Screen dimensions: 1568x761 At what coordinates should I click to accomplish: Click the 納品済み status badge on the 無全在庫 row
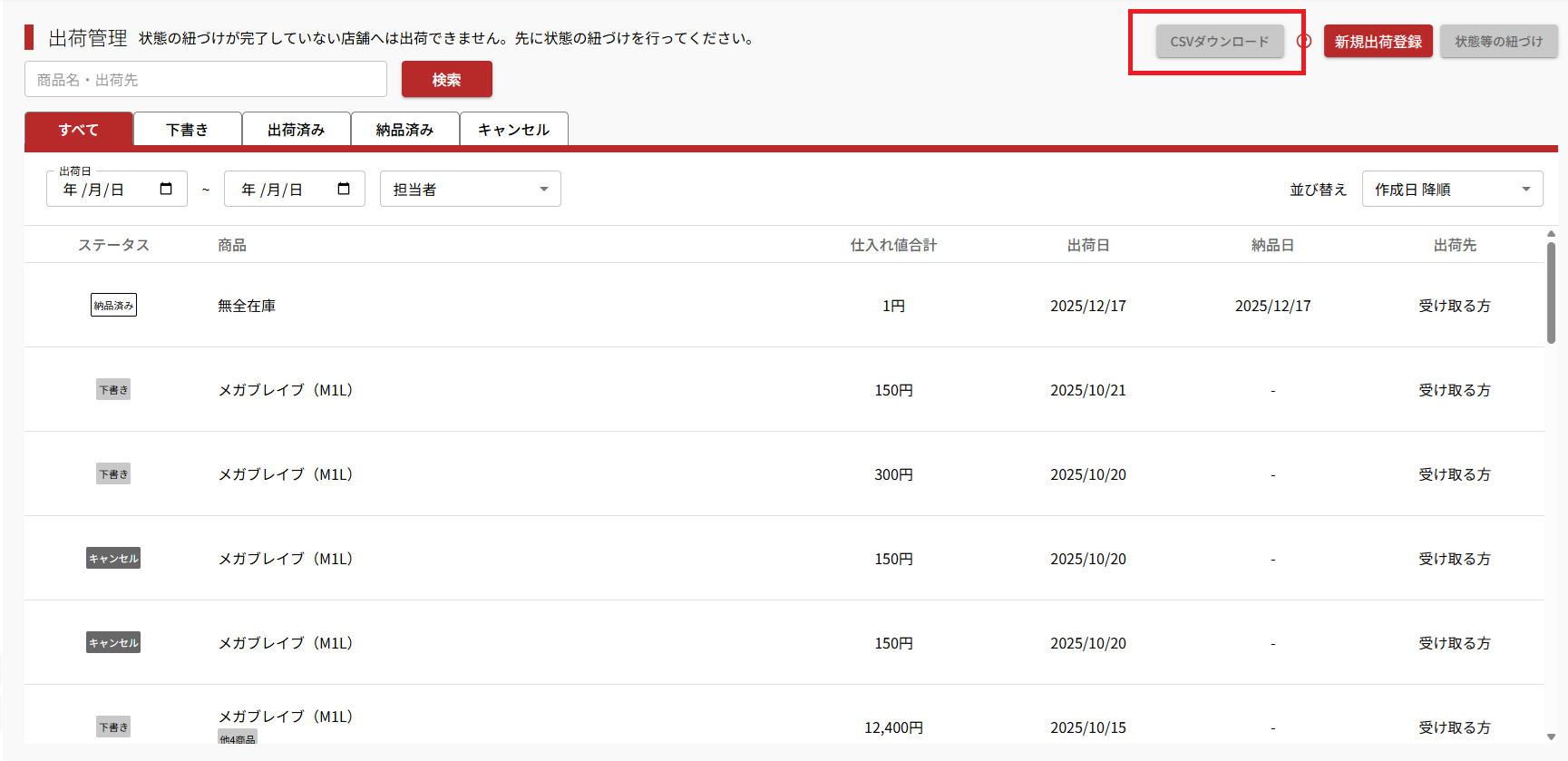113,306
